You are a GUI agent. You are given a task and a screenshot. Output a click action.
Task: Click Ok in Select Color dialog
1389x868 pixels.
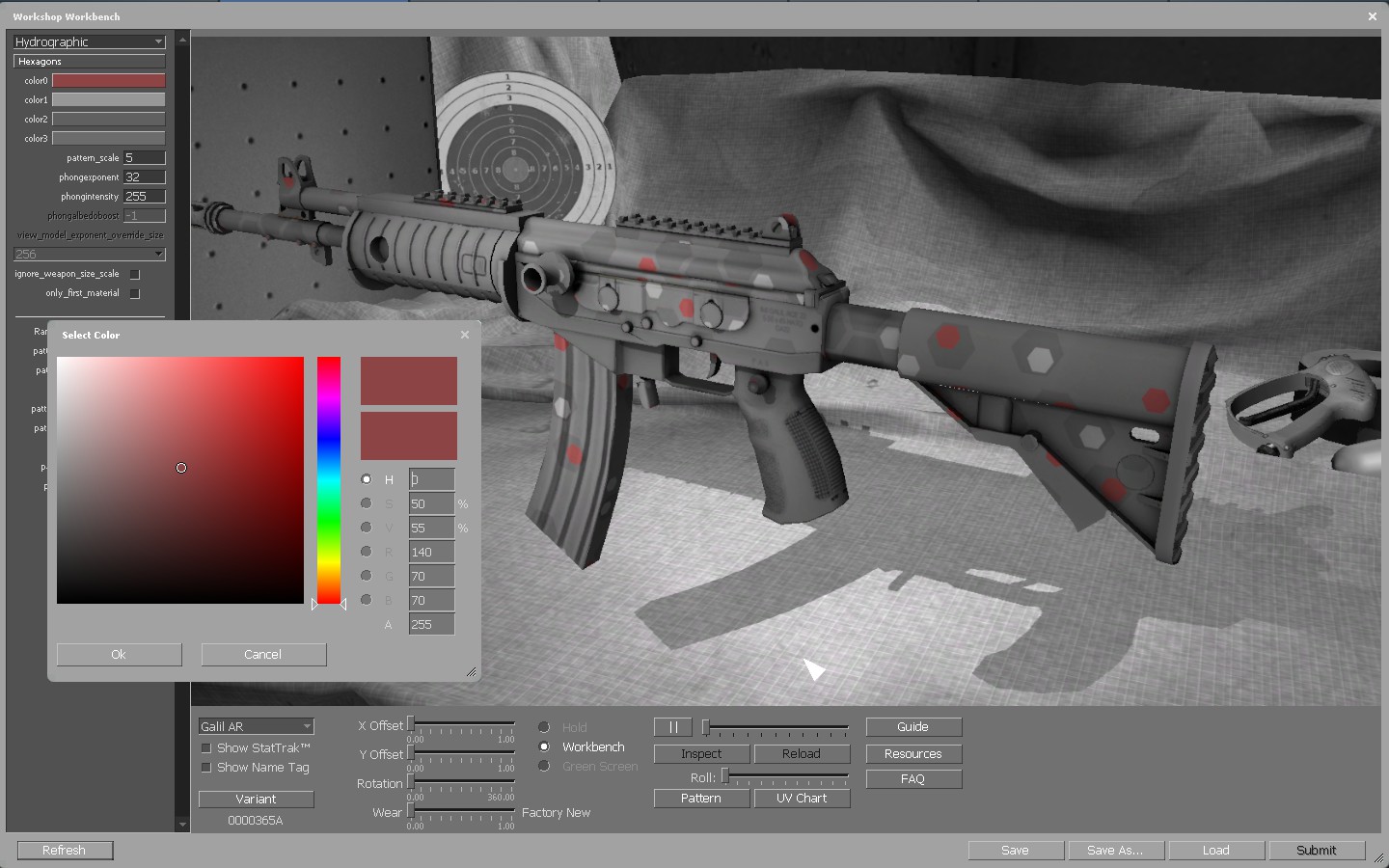(x=119, y=654)
